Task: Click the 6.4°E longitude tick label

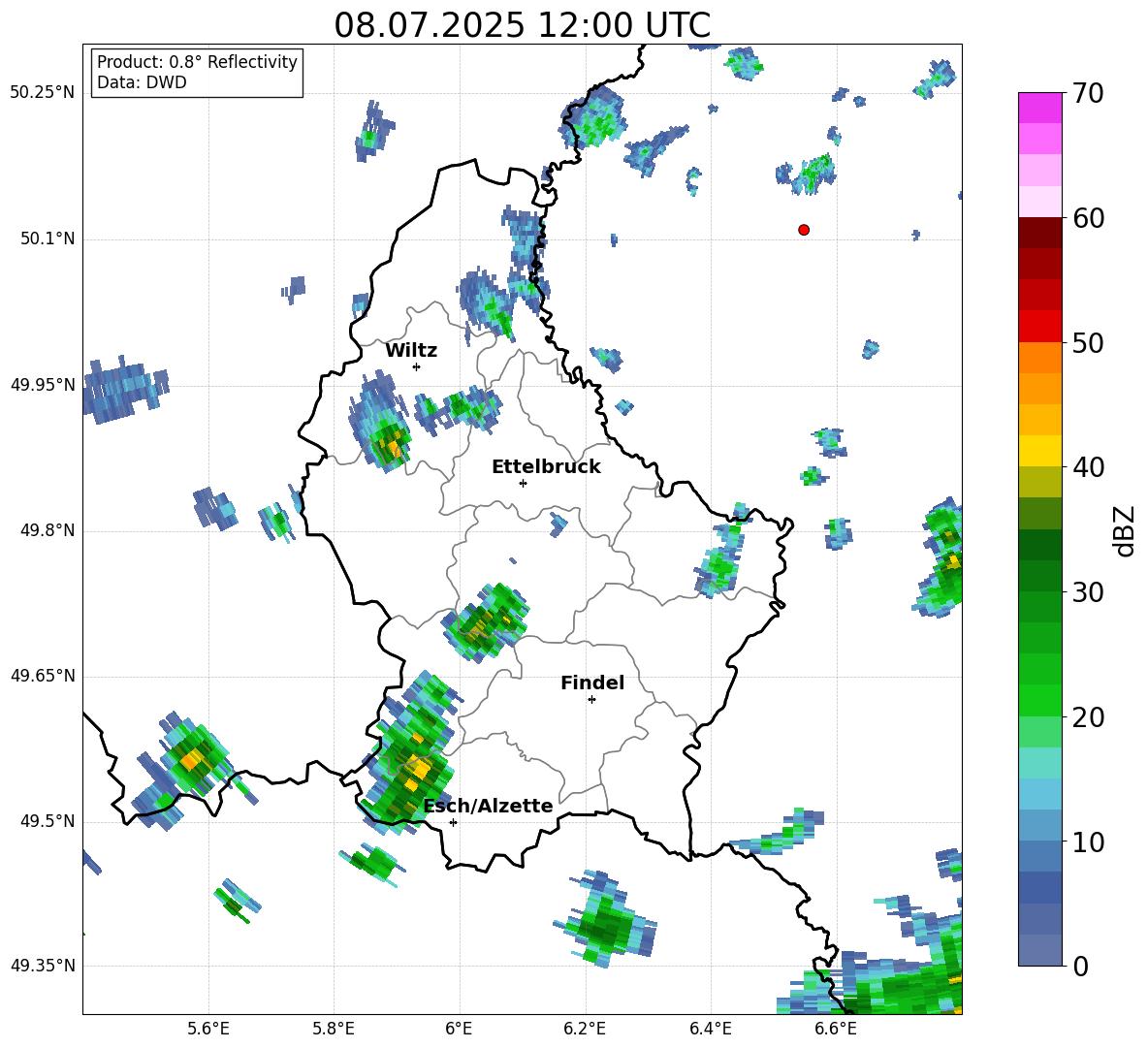Action: pyautogui.click(x=710, y=1029)
